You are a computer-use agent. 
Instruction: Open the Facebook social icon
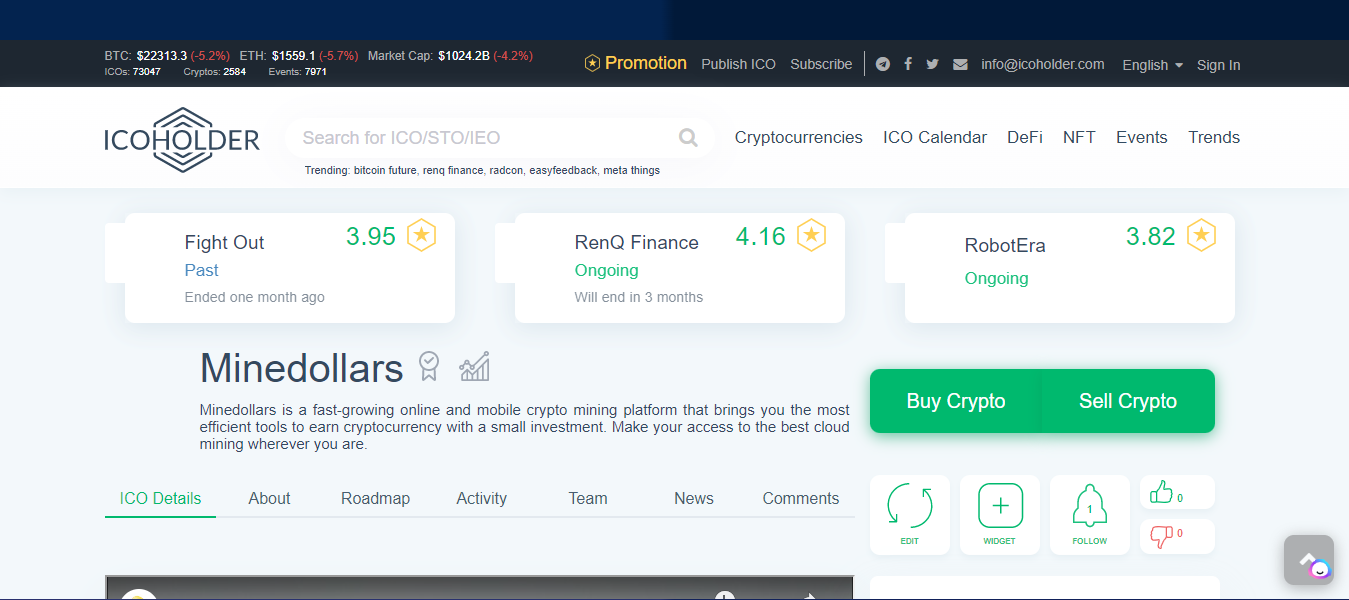click(x=908, y=64)
